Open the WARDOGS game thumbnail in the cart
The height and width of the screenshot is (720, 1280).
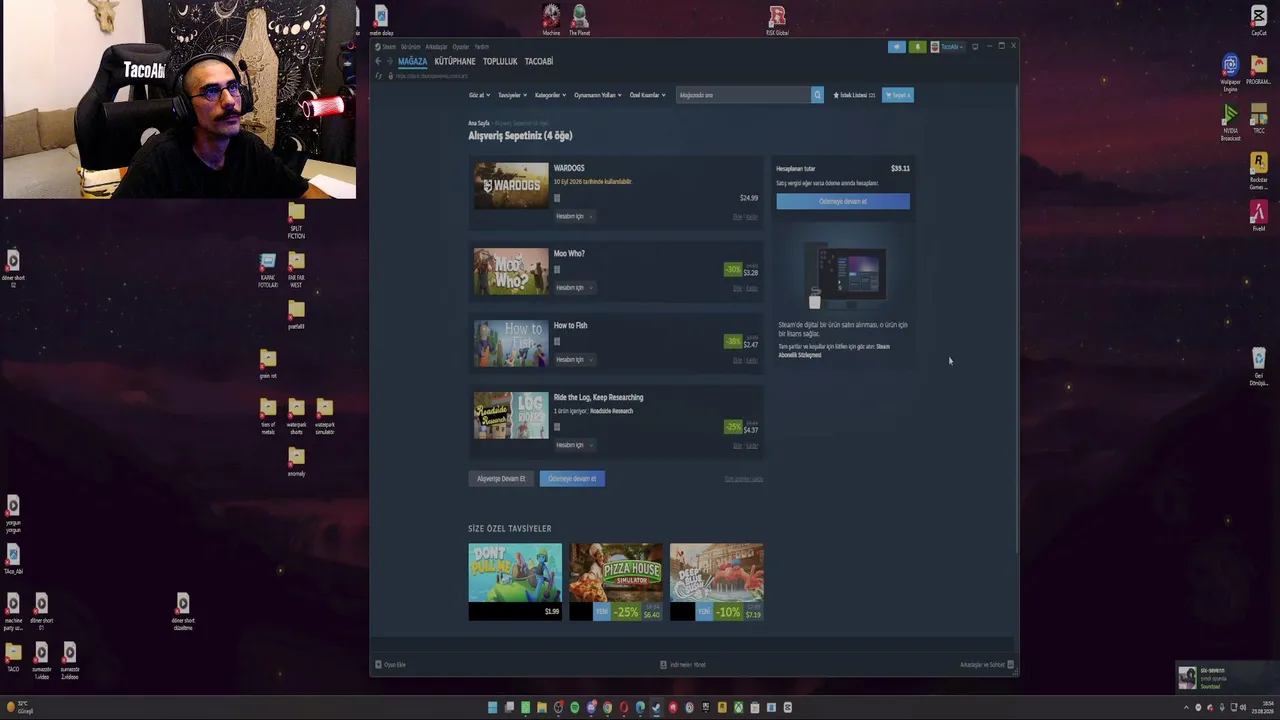click(511, 185)
